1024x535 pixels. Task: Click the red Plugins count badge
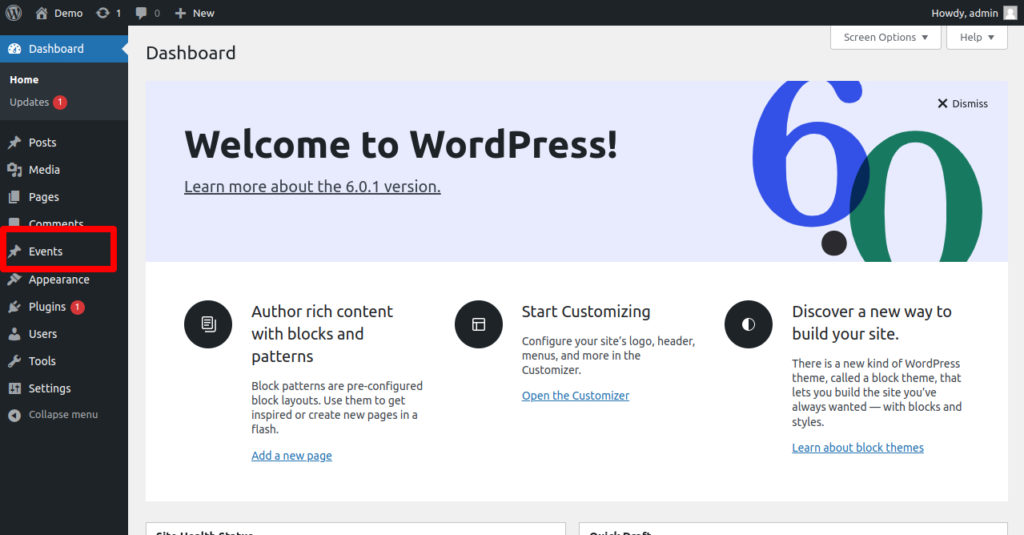78,307
